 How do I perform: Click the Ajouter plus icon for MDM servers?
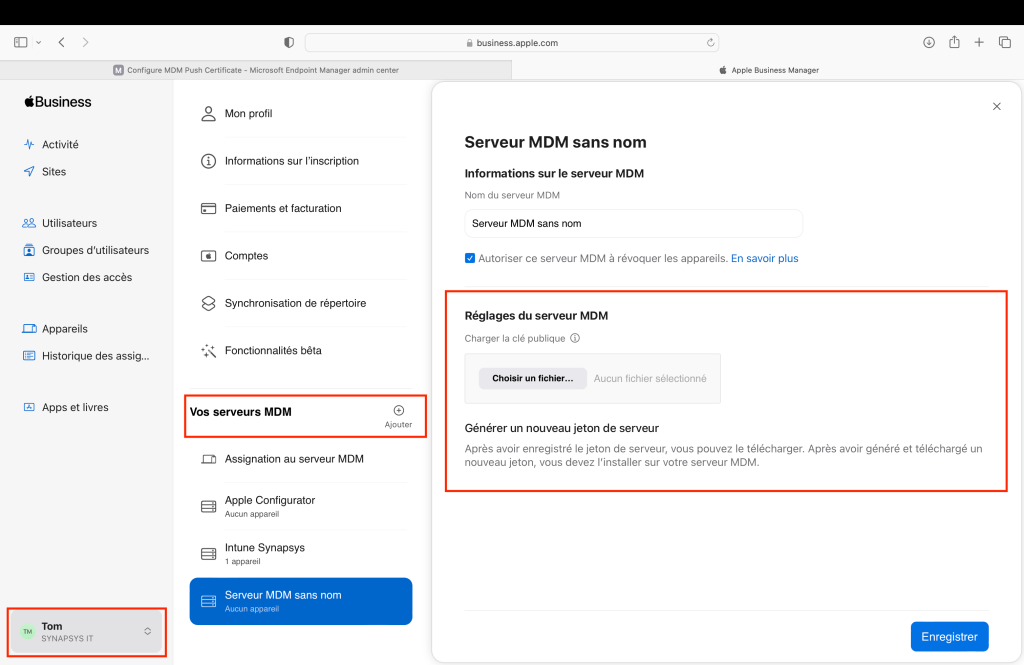[x=398, y=411]
